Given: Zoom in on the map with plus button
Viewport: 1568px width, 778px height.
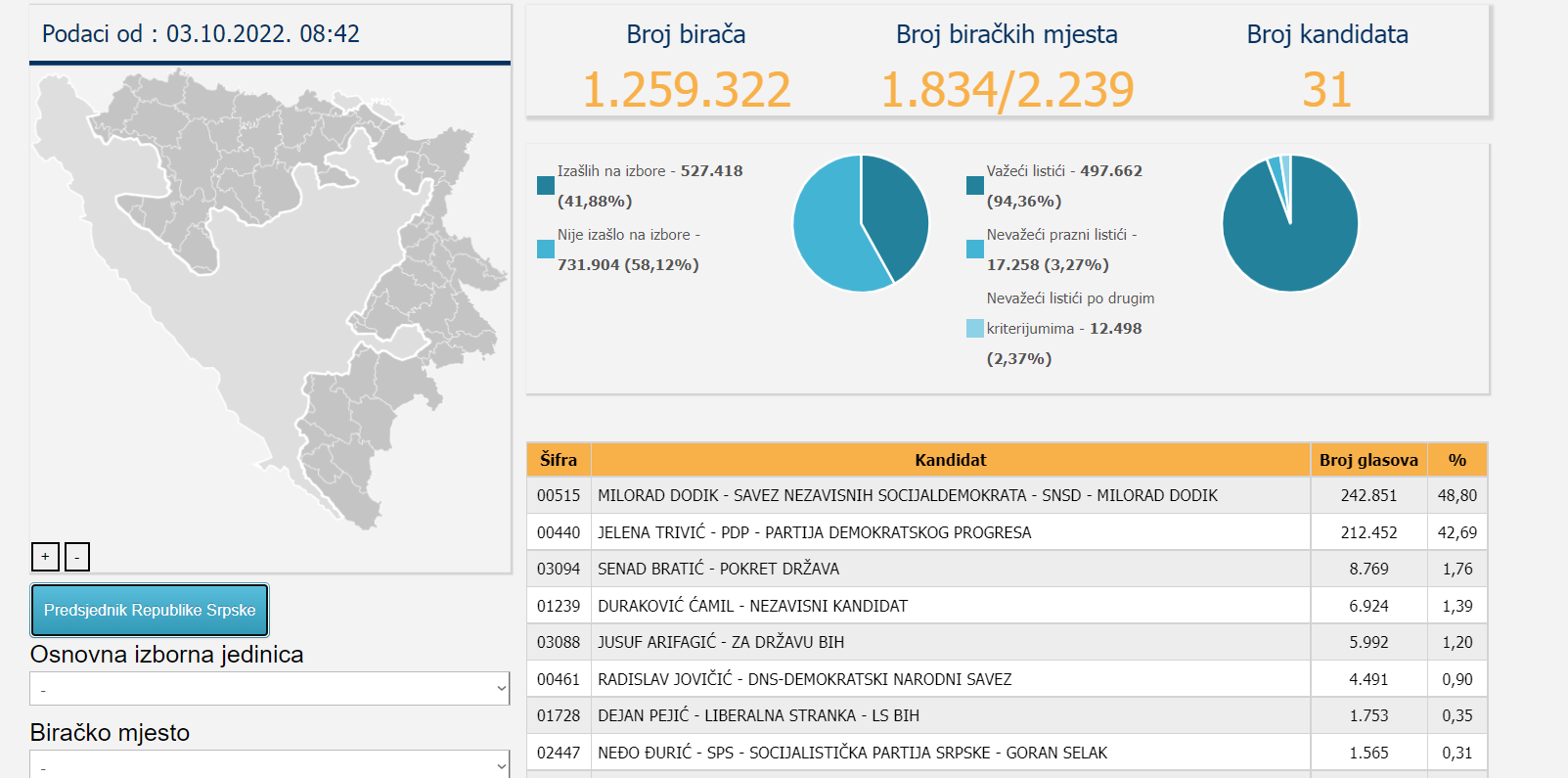Looking at the screenshot, I should [45, 557].
